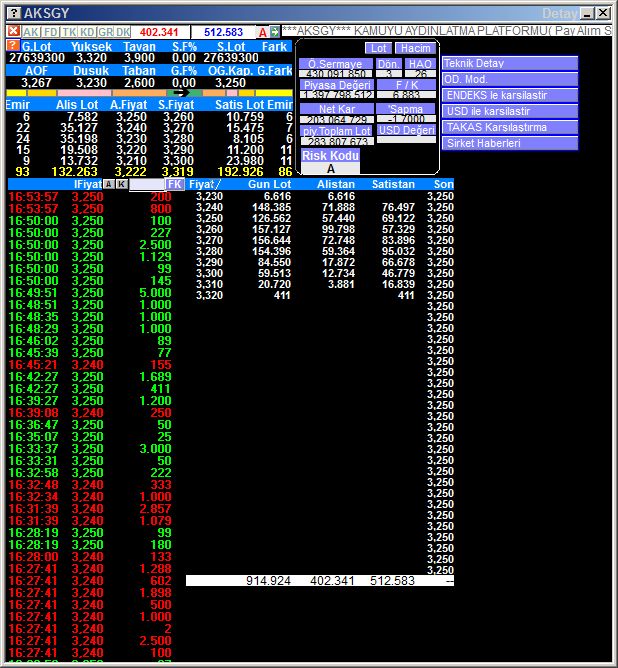Select the TK toolbar button
The width and height of the screenshot is (618, 668).
69,32
